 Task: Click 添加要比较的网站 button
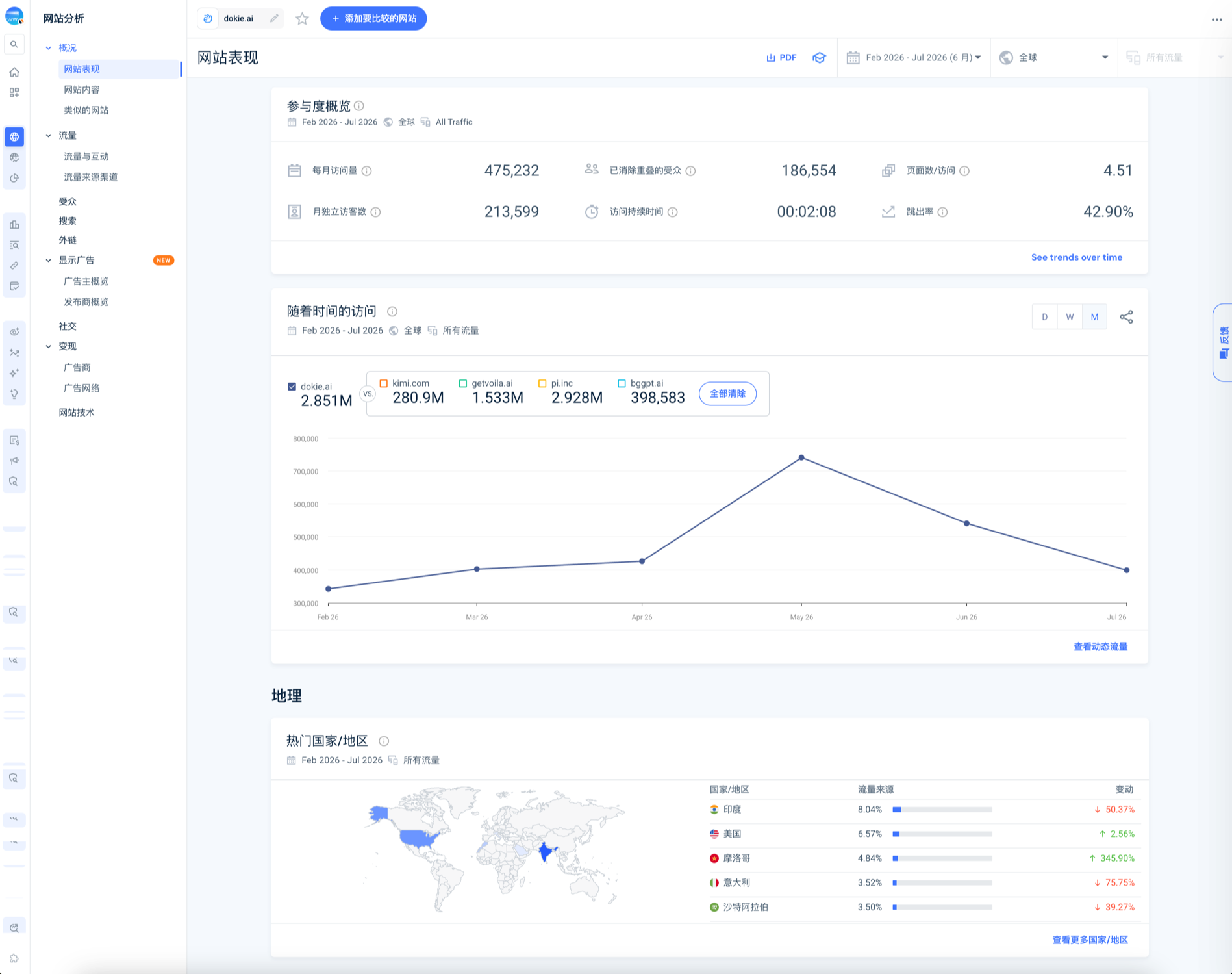point(373,19)
